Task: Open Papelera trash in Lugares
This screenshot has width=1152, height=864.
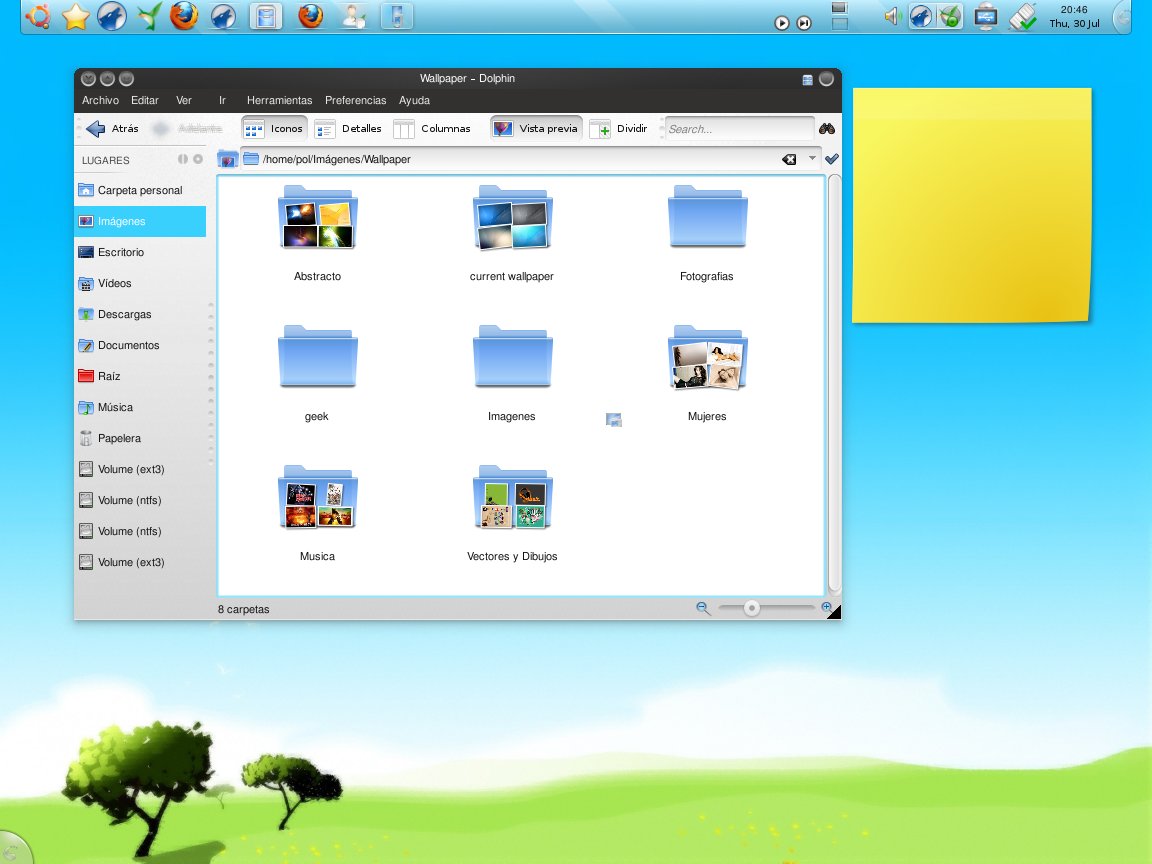Action: (140, 438)
